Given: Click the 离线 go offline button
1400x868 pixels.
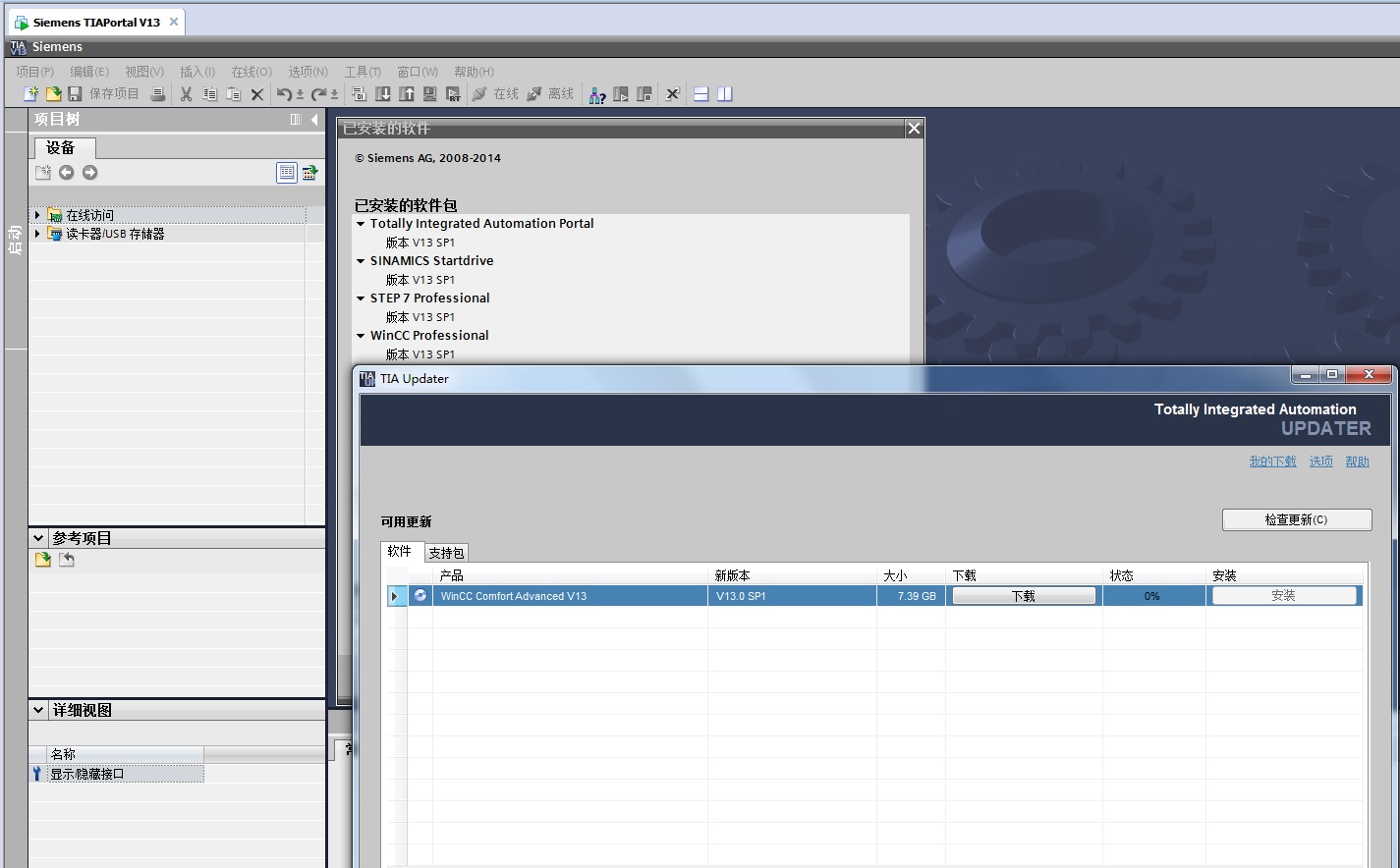Looking at the screenshot, I should click(x=550, y=94).
